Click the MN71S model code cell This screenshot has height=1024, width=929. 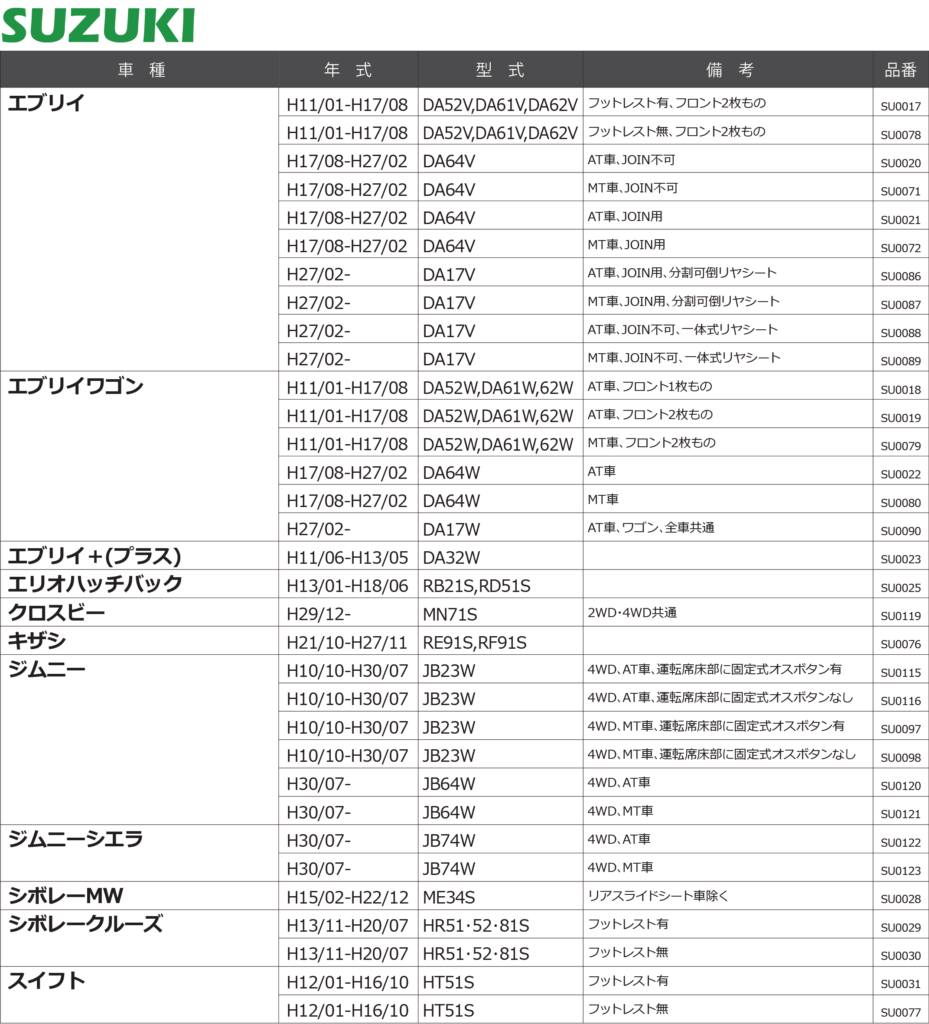pos(449,614)
